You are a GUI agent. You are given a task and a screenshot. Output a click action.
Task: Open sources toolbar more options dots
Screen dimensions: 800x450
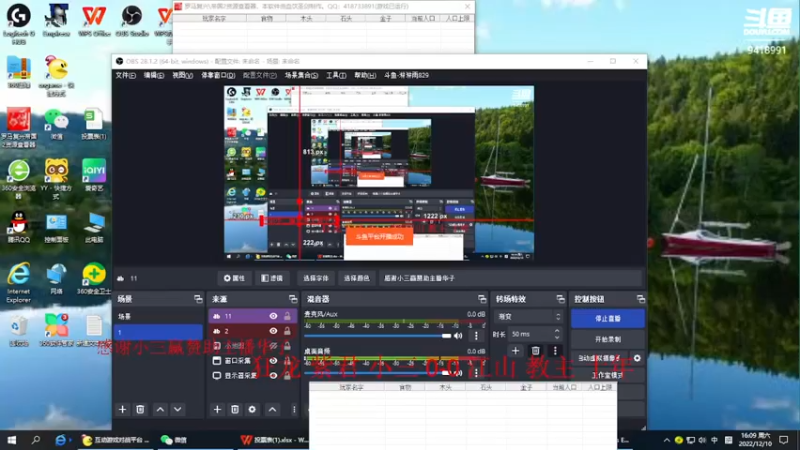(294, 409)
